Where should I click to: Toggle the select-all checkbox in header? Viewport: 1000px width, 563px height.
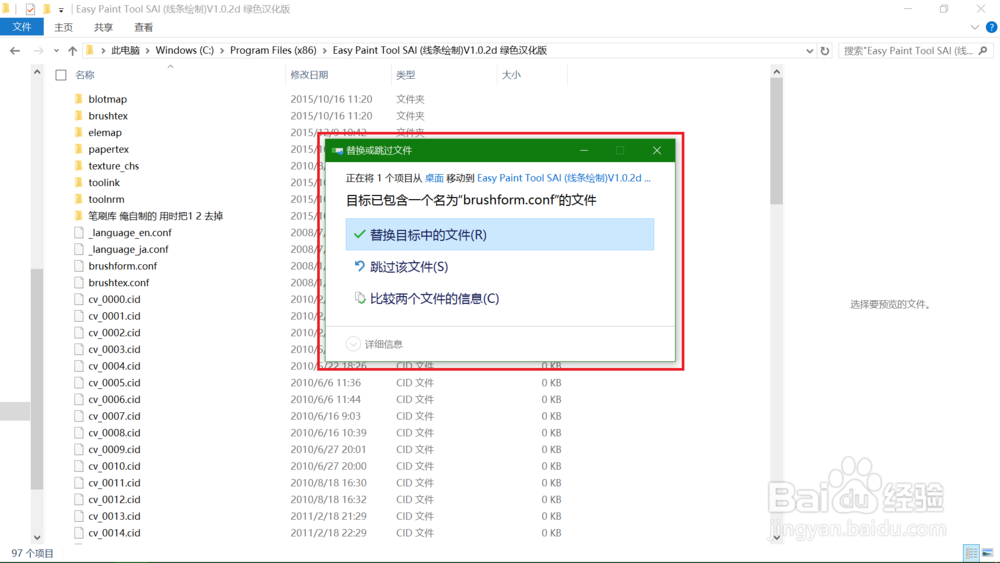pyautogui.click(x=61, y=75)
